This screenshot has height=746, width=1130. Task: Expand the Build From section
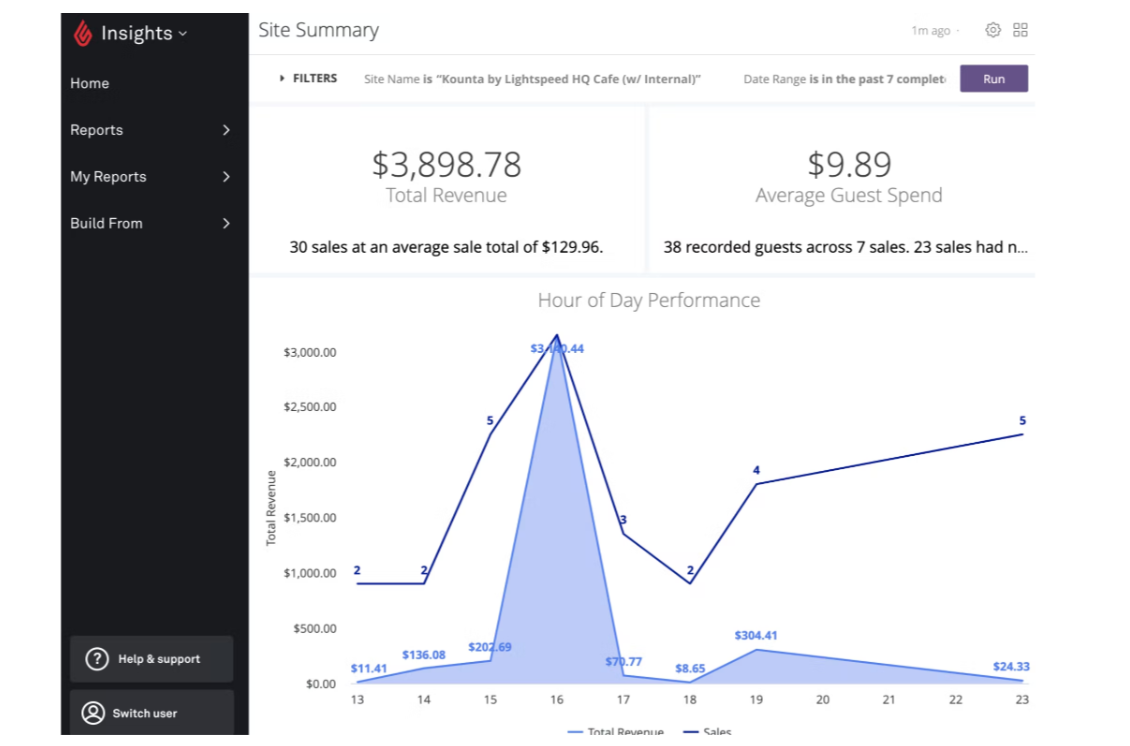(225, 223)
